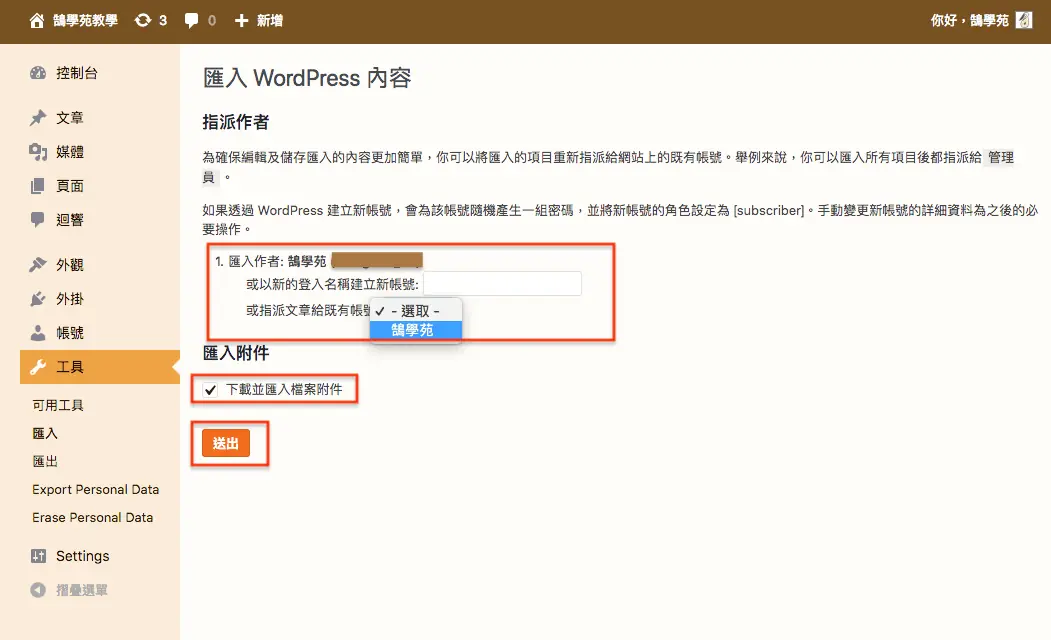Screen dimensions: 1051x640
Task: Click the 帳號 user icon
Action: pyautogui.click(x=38, y=333)
